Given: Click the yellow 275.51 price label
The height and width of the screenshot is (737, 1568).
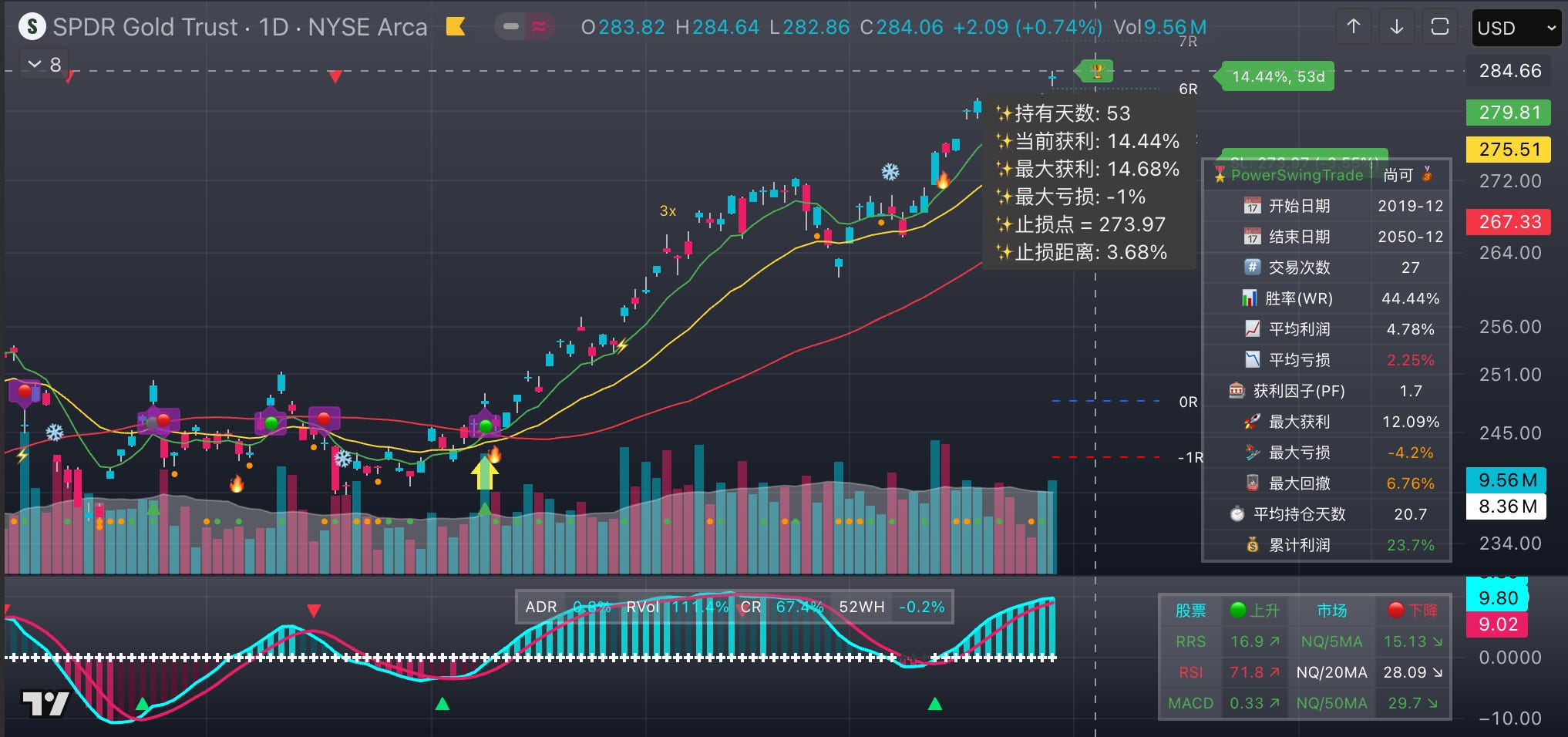Looking at the screenshot, I should [1509, 150].
